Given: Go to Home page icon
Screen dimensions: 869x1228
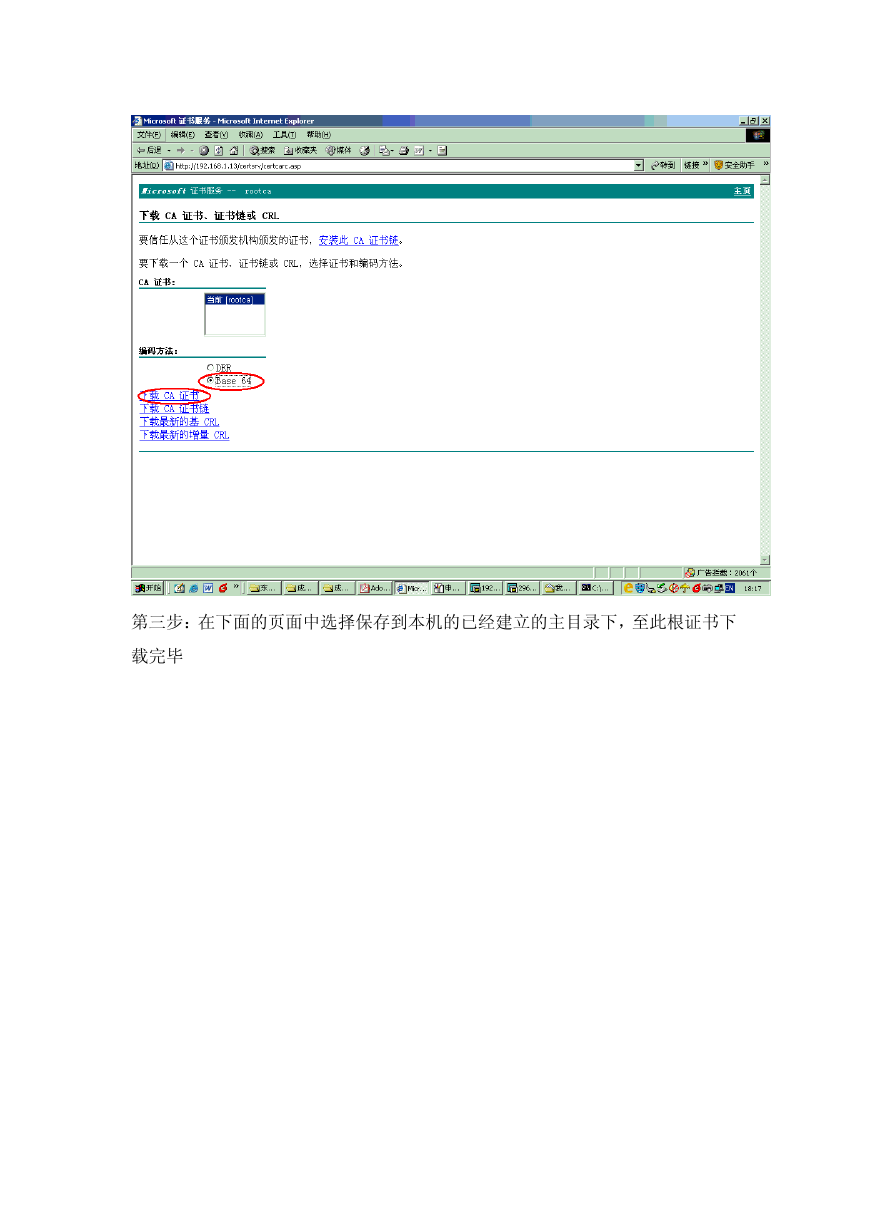Looking at the screenshot, I should point(233,150).
